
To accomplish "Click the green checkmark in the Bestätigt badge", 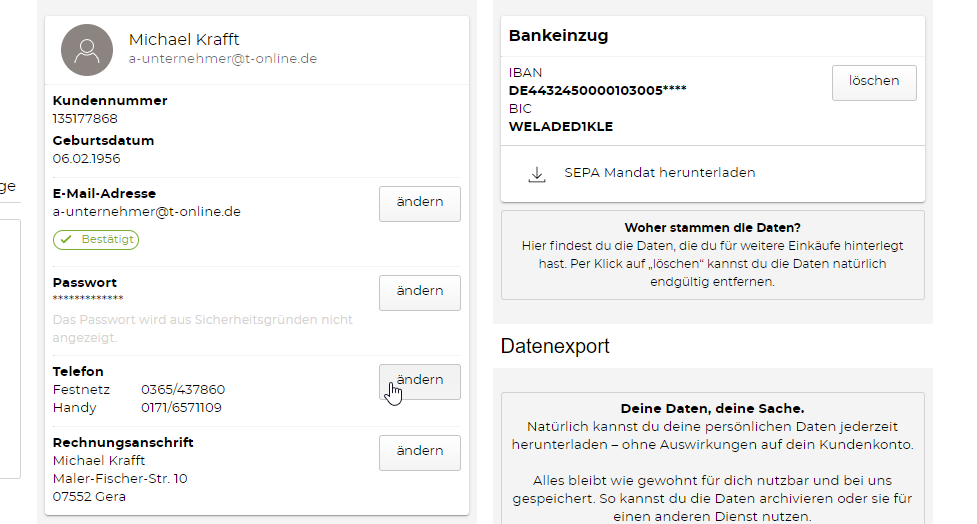I will coord(66,240).
